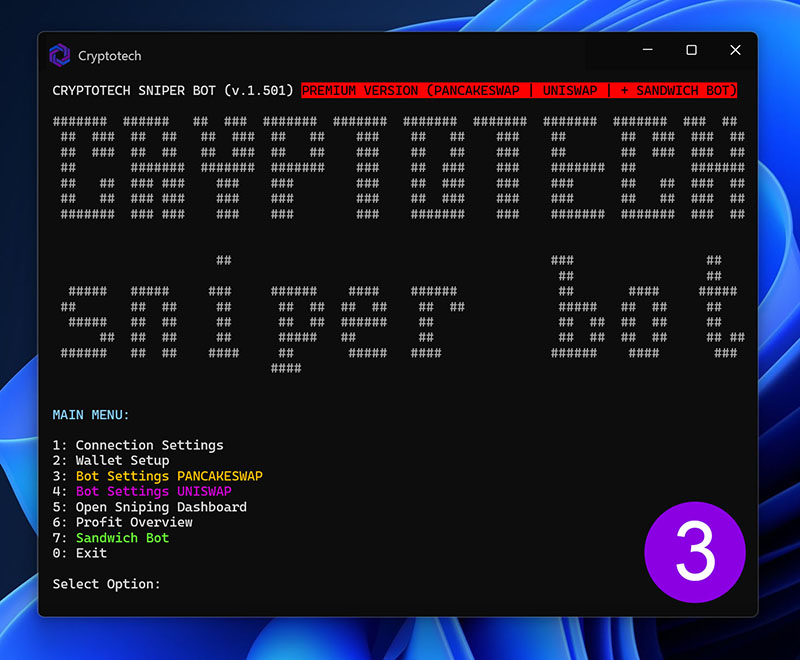The width and height of the screenshot is (800, 660).
Task: Select menu line 2: Wallet Setup
Action: [111, 461]
